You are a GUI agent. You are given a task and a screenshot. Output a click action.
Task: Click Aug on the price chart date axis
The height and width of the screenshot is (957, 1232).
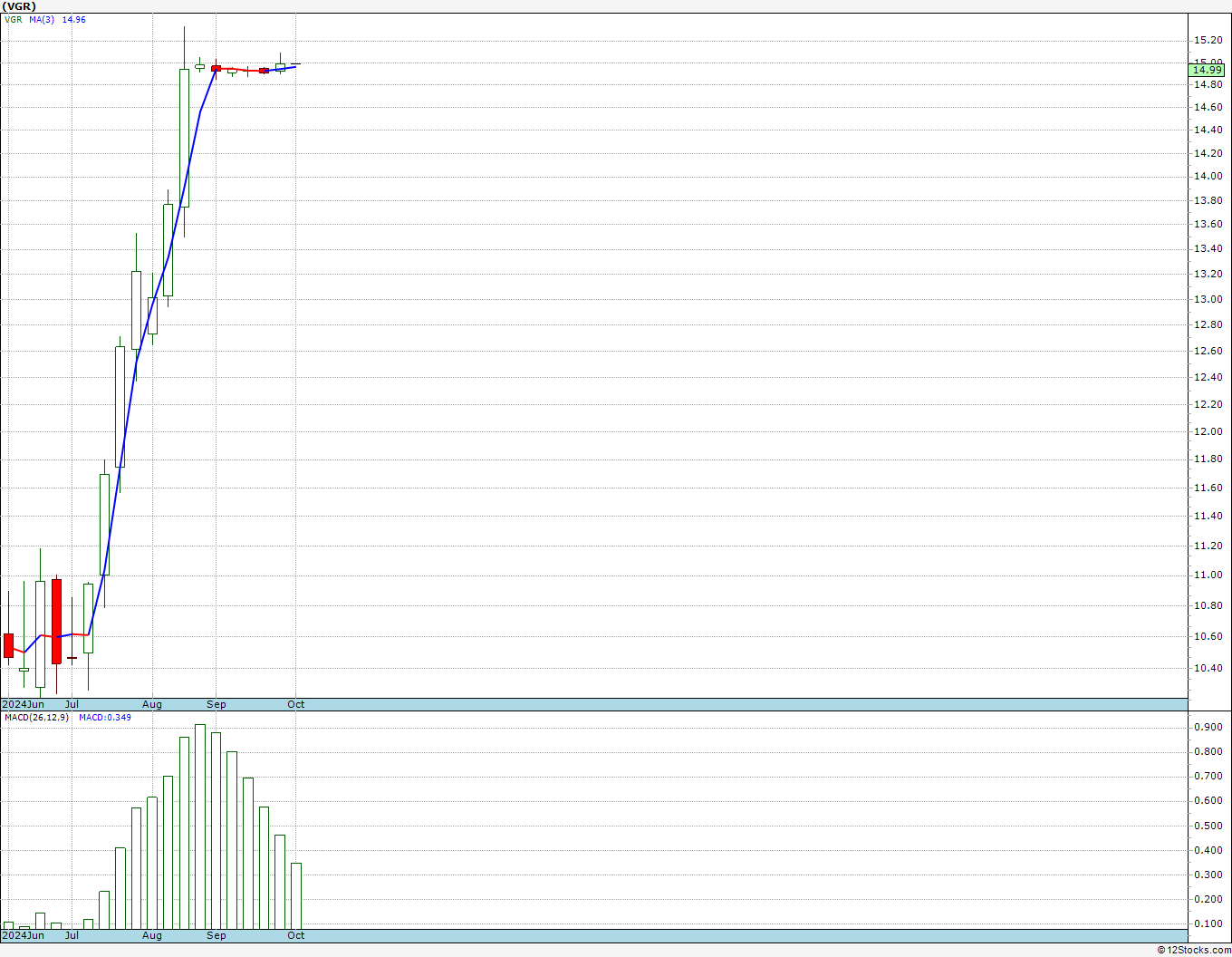click(x=152, y=704)
